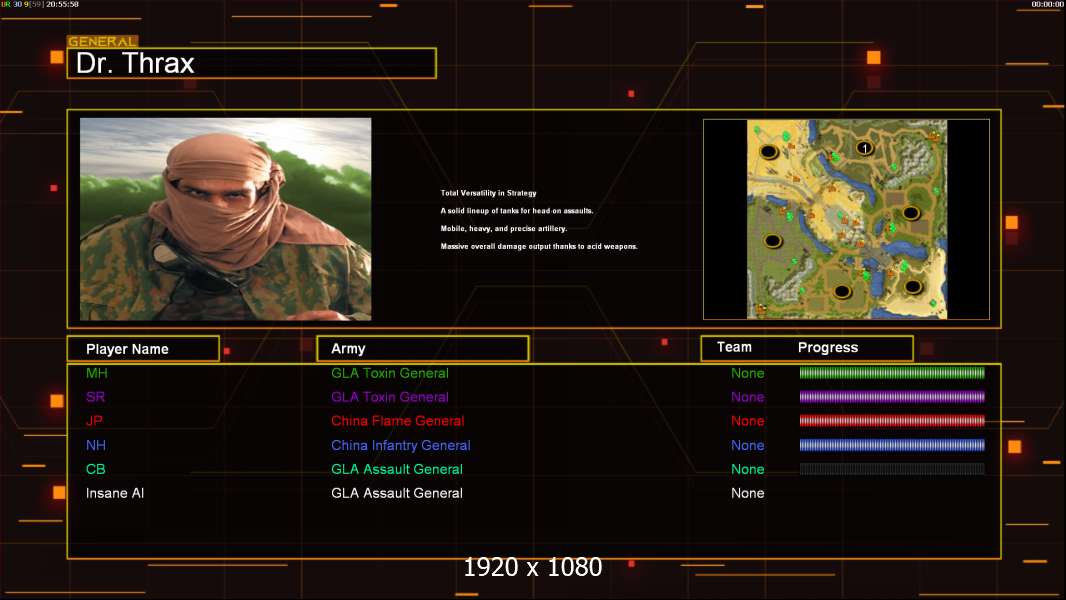Click the Dr. Thrax general name box

coord(252,63)
